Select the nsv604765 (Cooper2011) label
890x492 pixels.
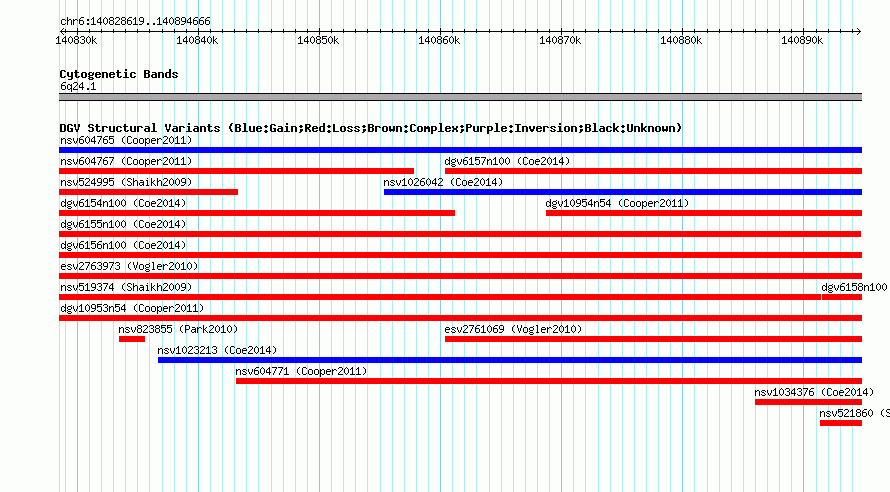coord(126,140)
